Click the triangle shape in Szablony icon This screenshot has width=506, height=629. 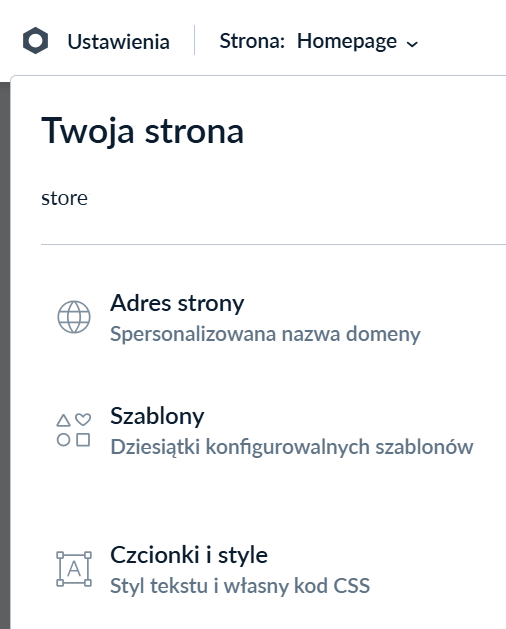(63, 420)
